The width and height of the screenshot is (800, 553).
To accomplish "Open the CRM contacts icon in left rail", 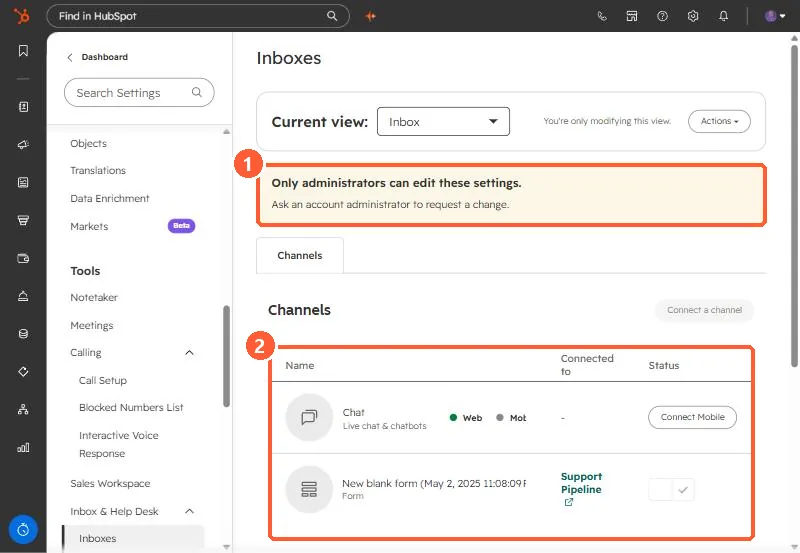I will (x=23, y=107).
